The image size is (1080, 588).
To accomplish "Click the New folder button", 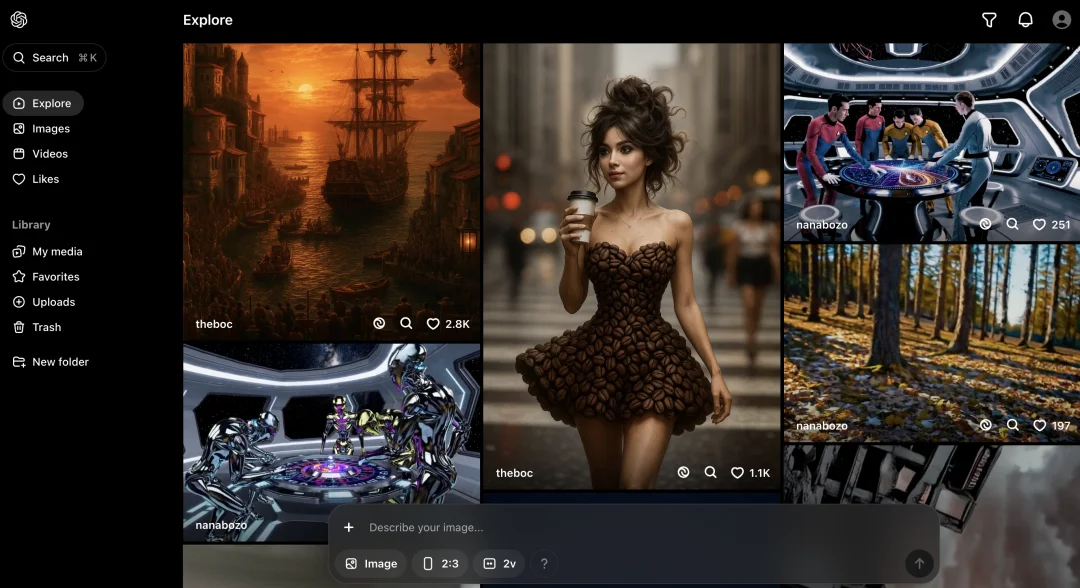I will click(x=60, y=362).
